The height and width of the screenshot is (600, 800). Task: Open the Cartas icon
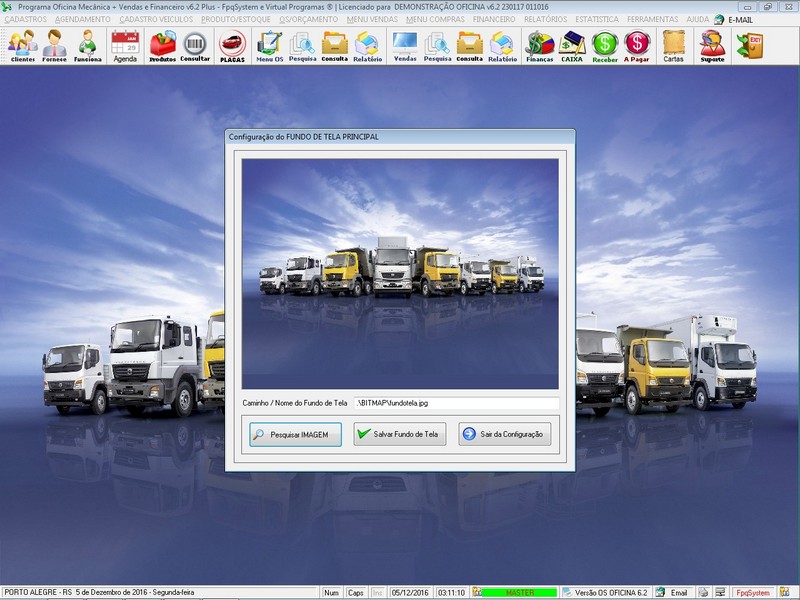click(673, 45)
